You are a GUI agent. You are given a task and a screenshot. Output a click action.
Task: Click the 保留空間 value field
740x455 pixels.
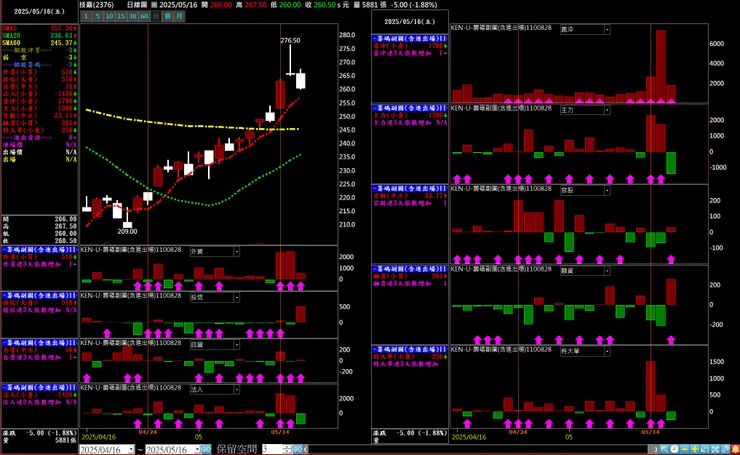pos(272,449)
